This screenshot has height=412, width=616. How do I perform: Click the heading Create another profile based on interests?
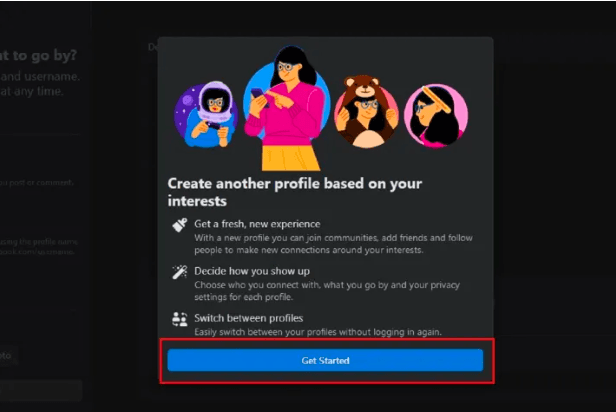point(295,192)
